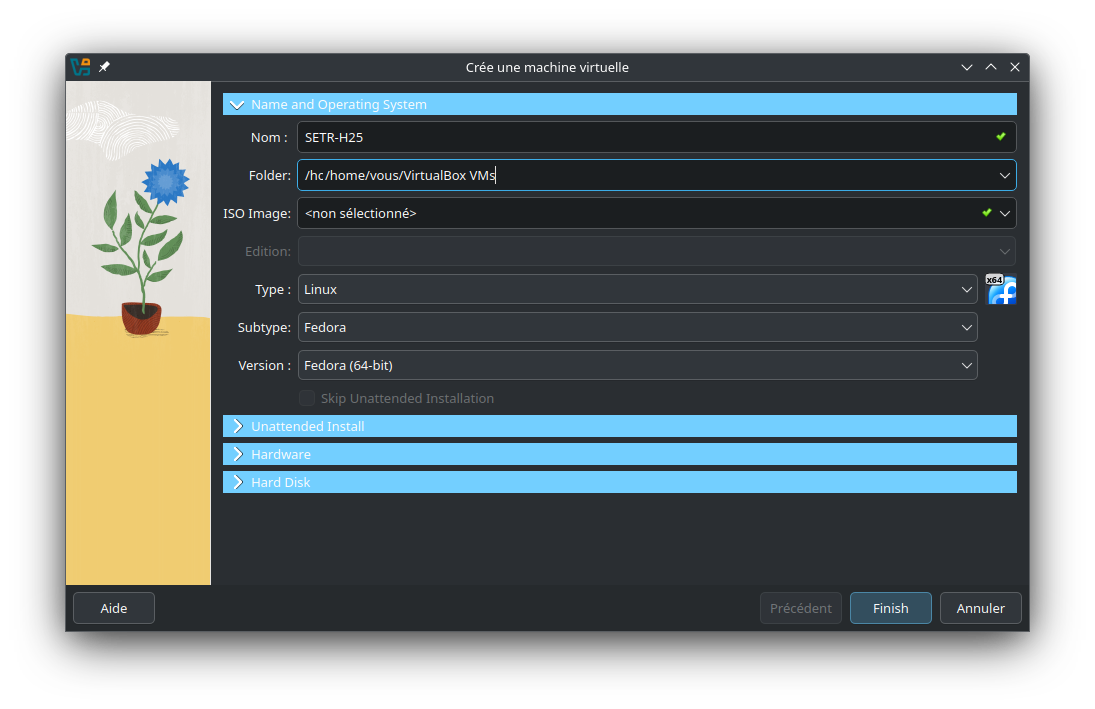Expand the Hardware section

(x=237, y=454)
